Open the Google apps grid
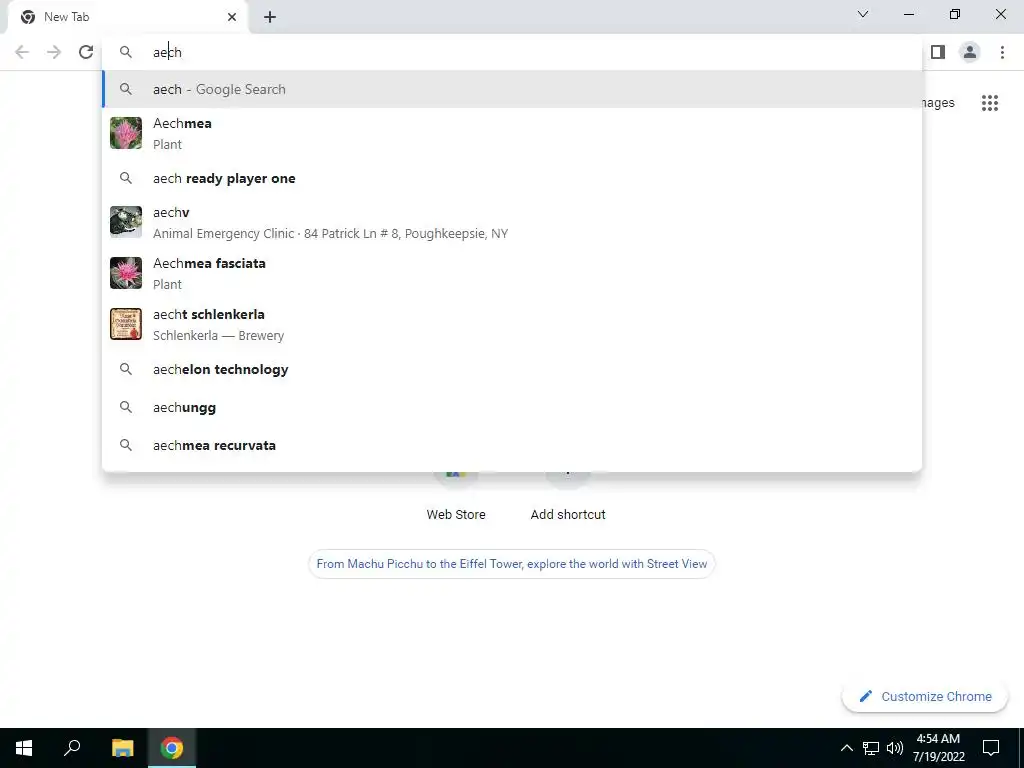This screenshot has width=1024, height=768. point(989,103)
